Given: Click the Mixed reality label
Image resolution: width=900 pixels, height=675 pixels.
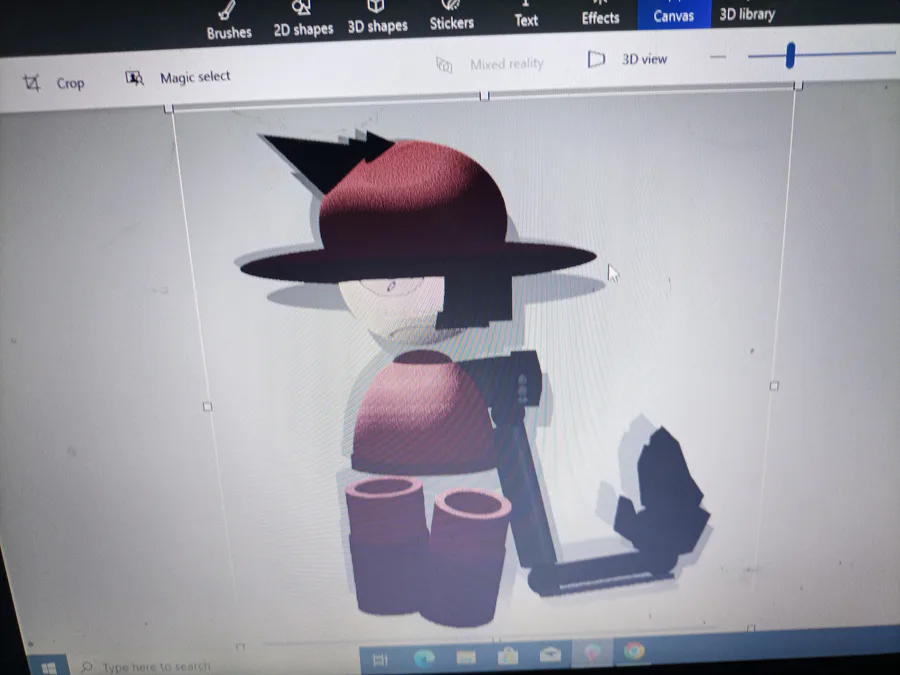Looking at the screenshot, I should pos(506,64).
